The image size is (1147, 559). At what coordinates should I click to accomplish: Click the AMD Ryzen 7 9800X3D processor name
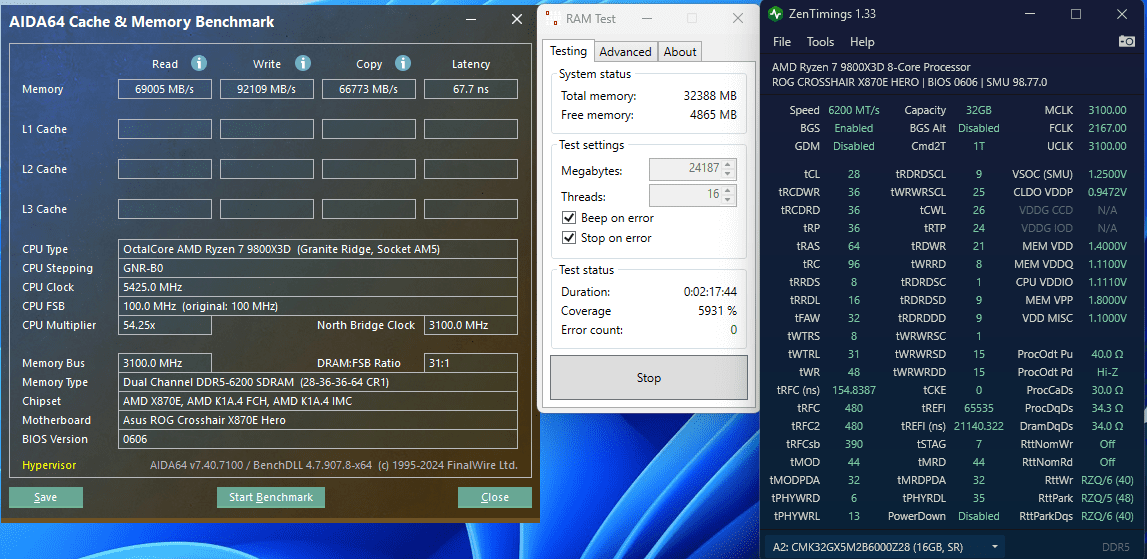coord(871,67)
